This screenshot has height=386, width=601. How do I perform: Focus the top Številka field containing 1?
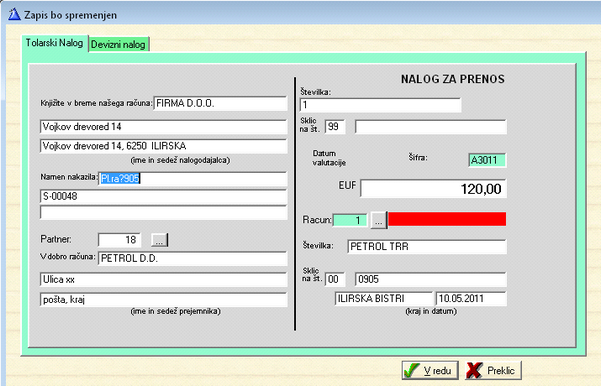380,105
